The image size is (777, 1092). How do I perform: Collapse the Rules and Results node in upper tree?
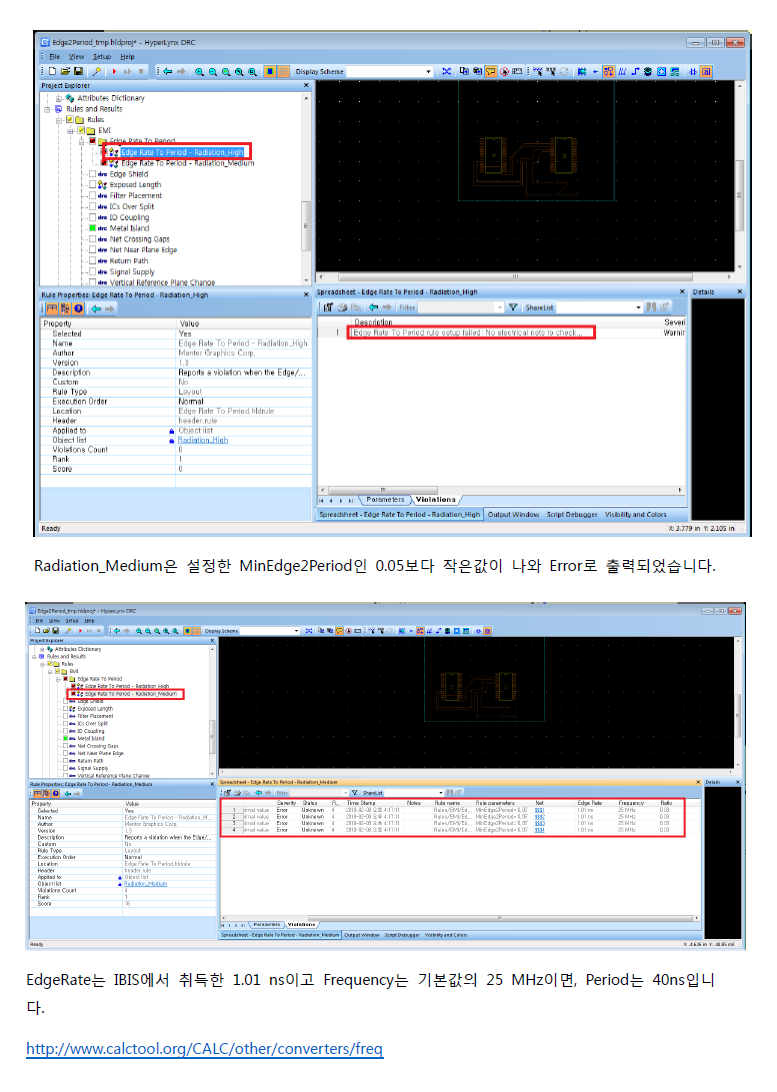(x=46, y=109)
